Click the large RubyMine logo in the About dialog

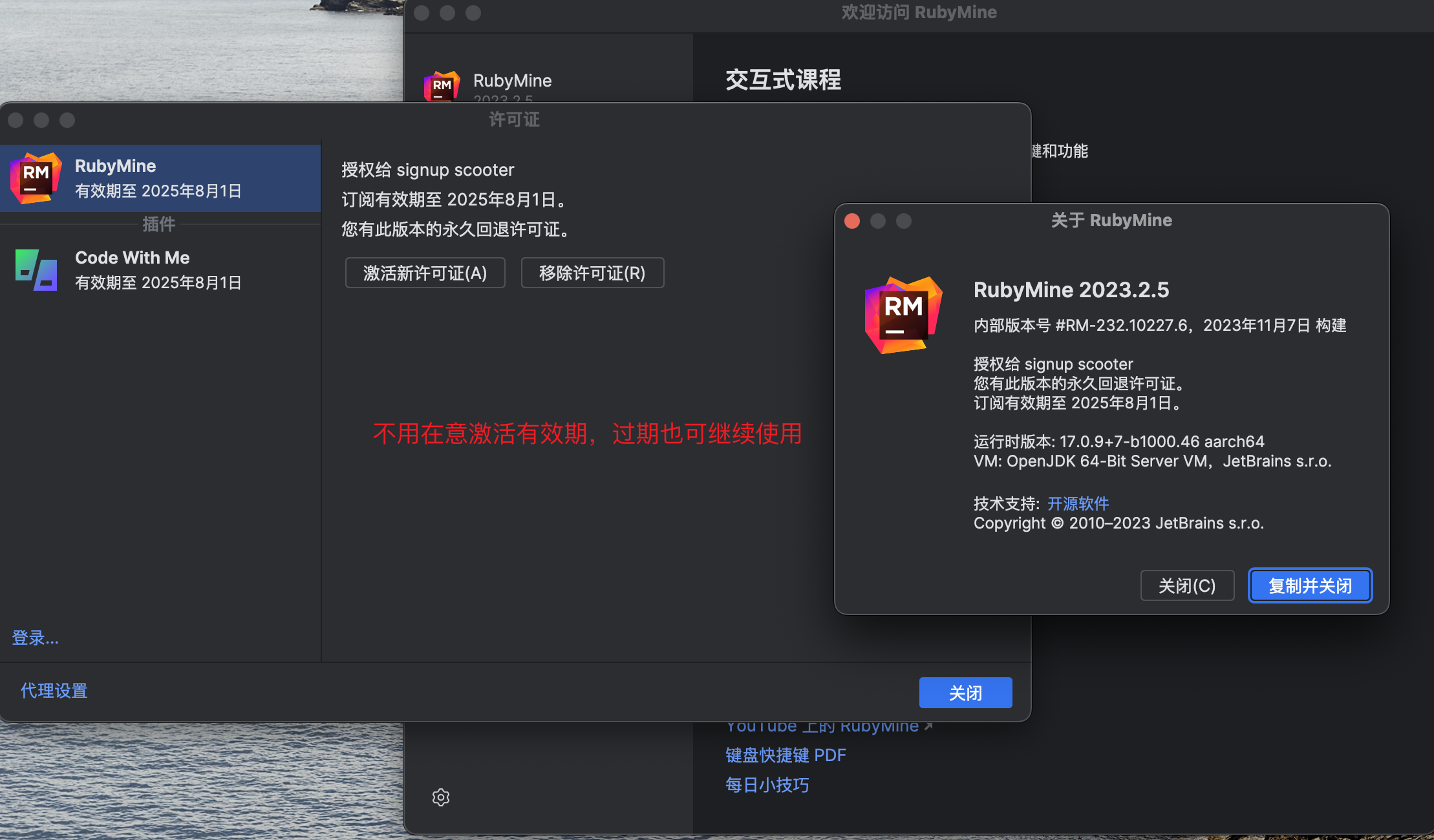tap(903, 315)
